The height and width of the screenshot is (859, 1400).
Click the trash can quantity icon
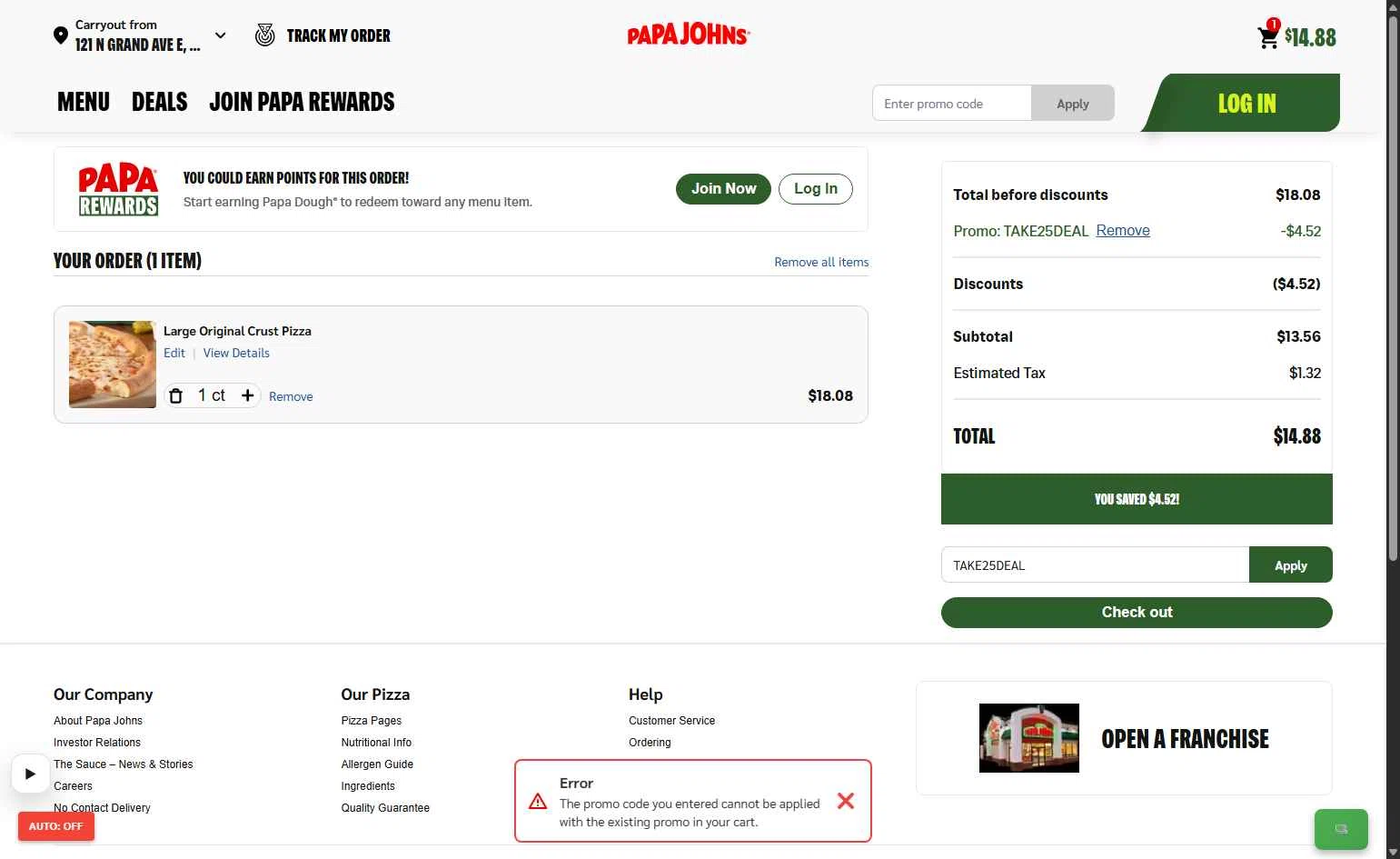tap(176, 395)
